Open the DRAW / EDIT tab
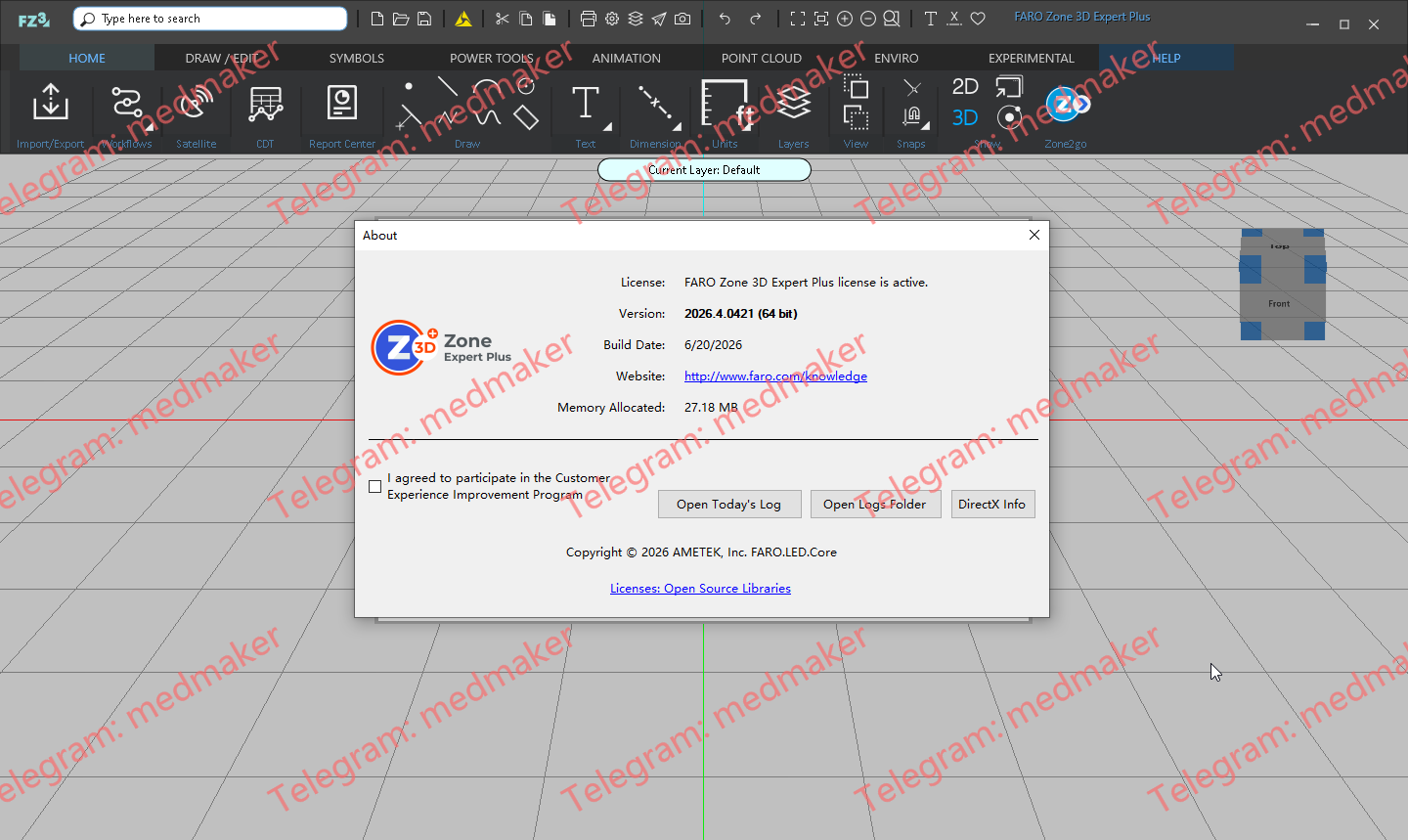Viewport: 1408px width, 840px height. pyautogui.click(x=222, y=59)
